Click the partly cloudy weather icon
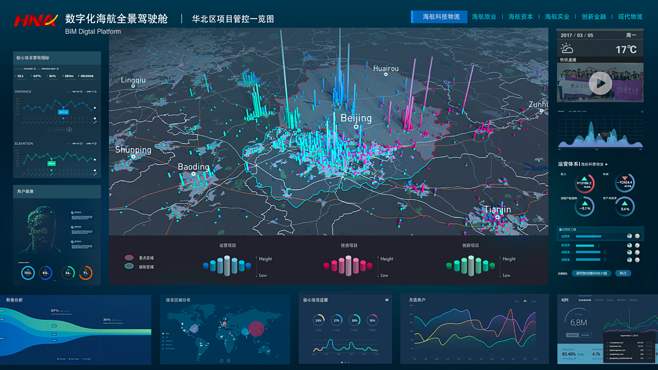Screen dimensions: 658x370 coord(567,49)
